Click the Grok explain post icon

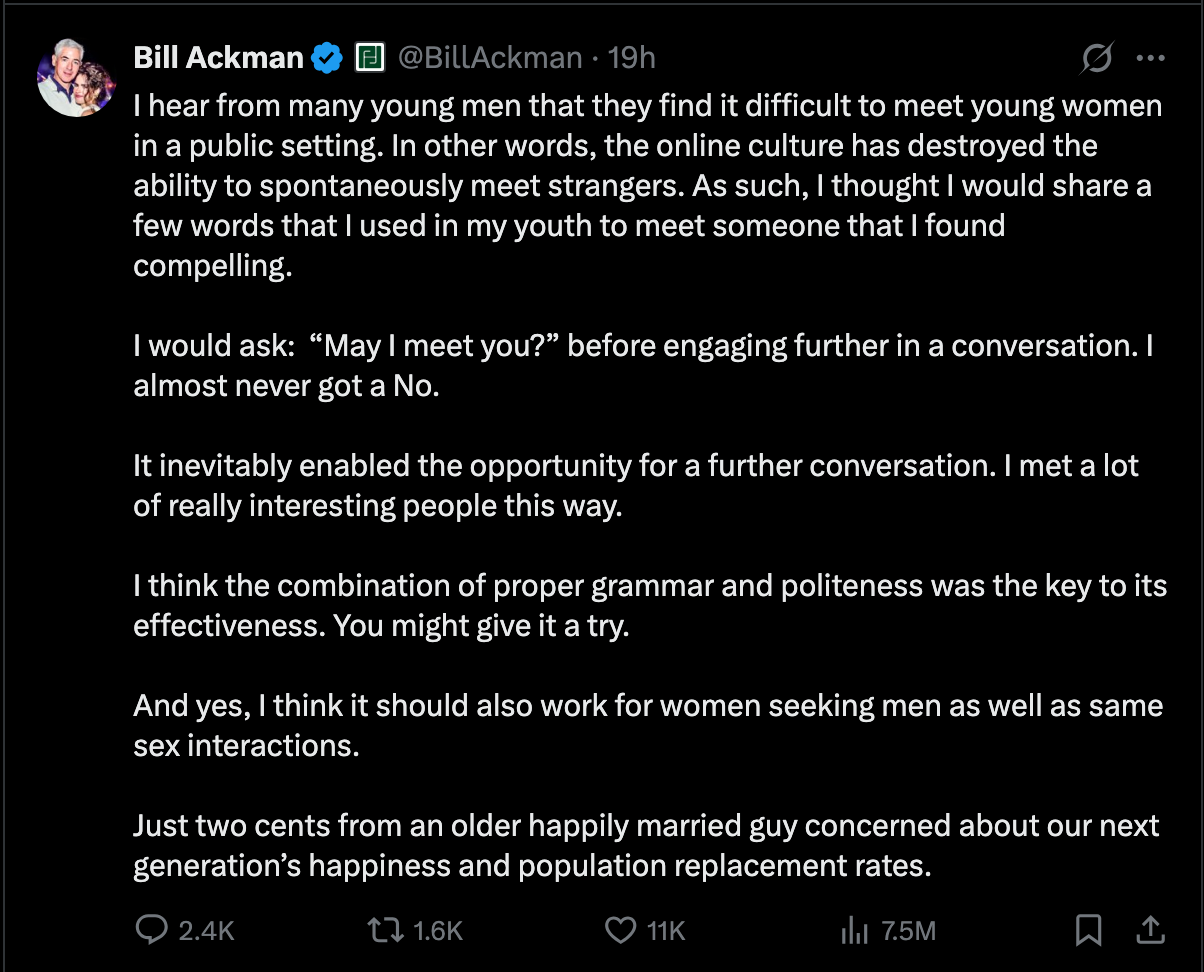click(x=1096, y=60)
